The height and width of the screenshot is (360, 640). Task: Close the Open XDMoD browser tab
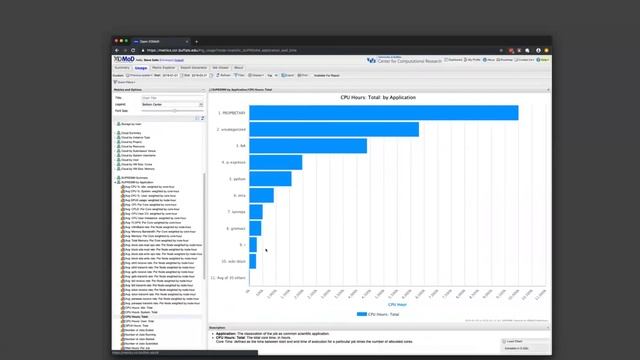click(187, 42)
